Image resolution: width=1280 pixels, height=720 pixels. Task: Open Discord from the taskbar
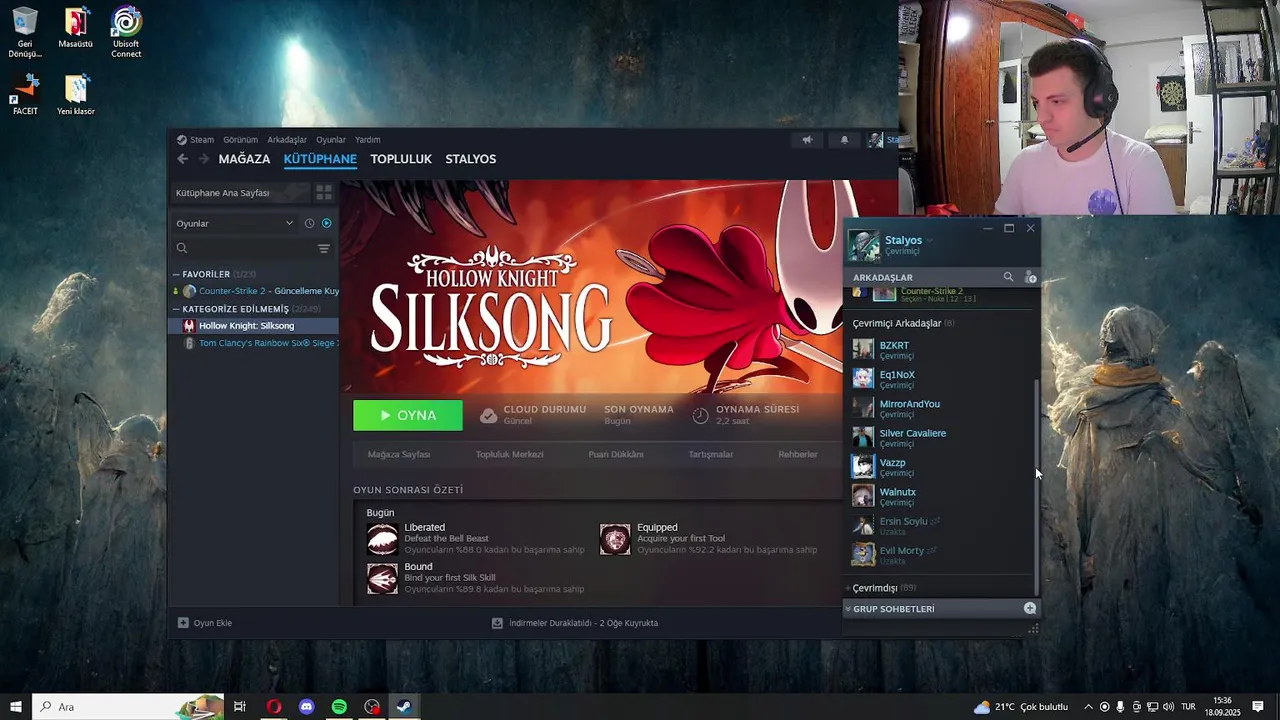[306, 707]
